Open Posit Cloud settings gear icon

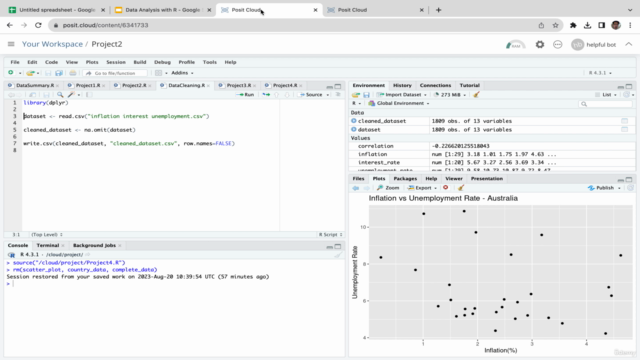(x=540, y=44)
